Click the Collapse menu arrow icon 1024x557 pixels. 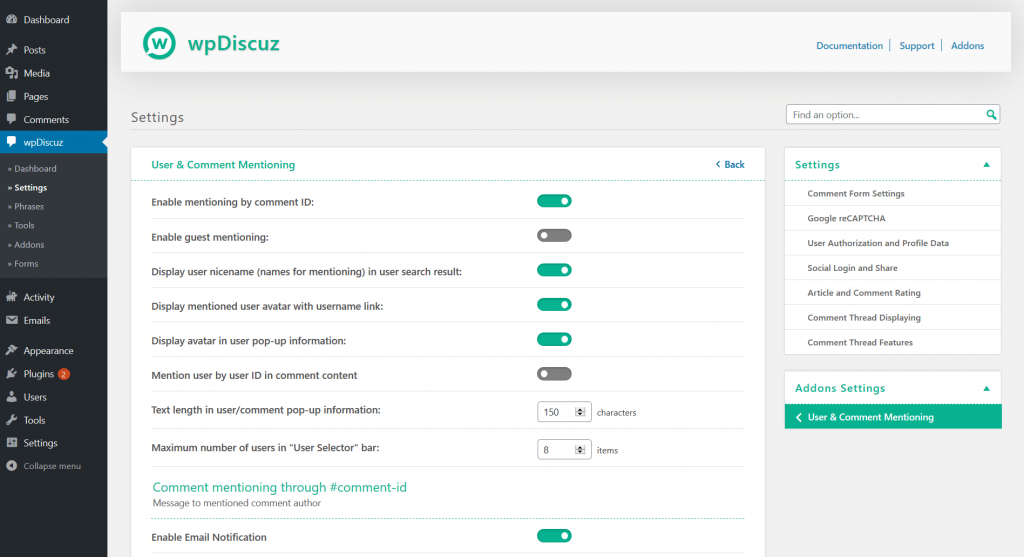coord(11,466)
